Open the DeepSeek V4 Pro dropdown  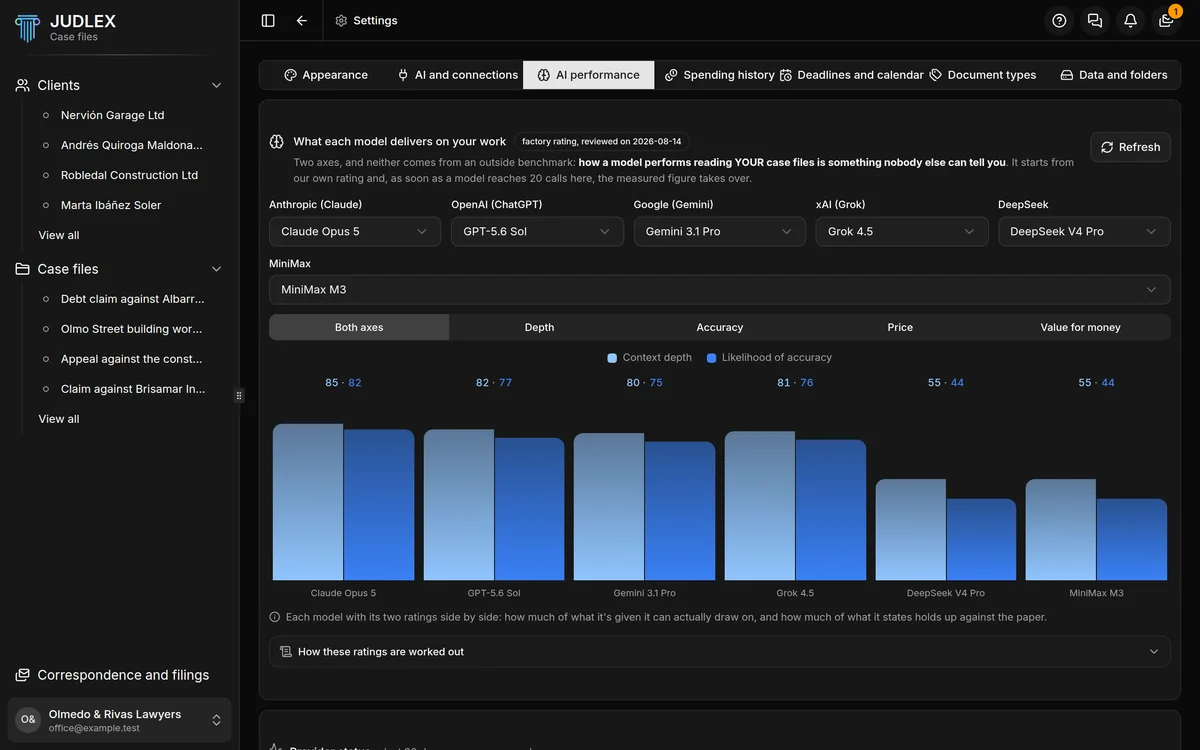(1084, 231)
